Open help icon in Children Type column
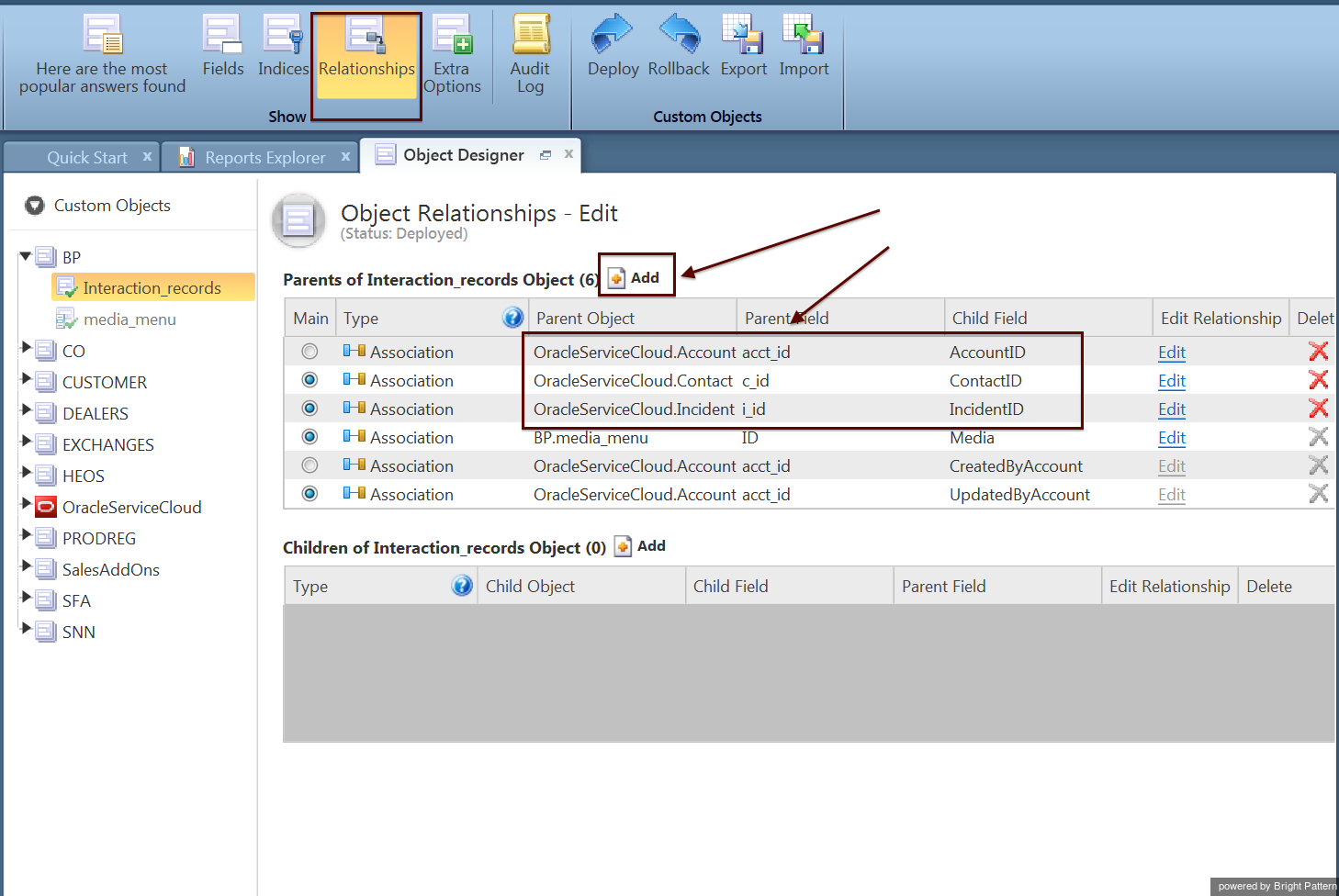 coord(462,586)
